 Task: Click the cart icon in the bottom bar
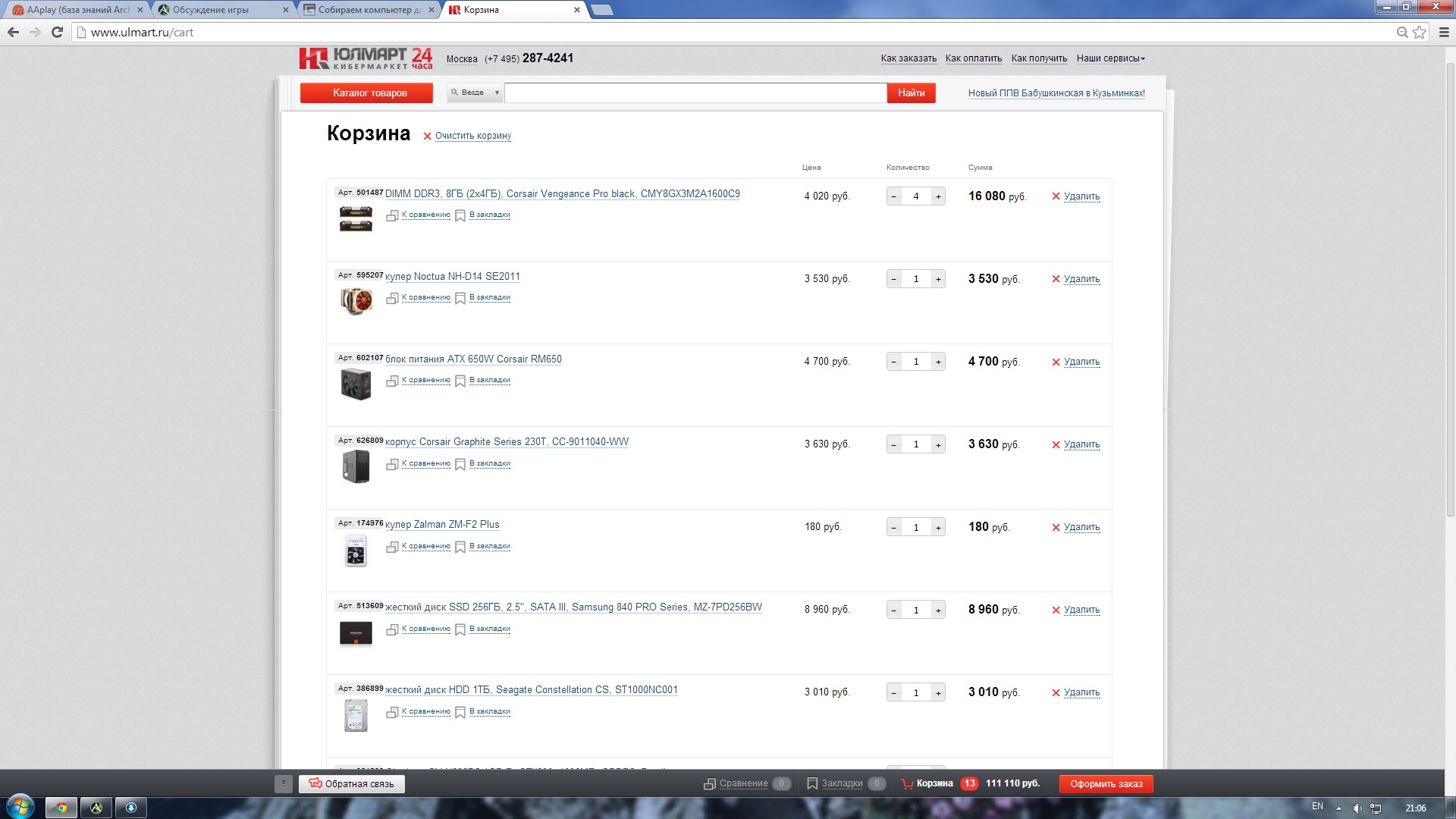pyautogui.click(x=907, y=783)
